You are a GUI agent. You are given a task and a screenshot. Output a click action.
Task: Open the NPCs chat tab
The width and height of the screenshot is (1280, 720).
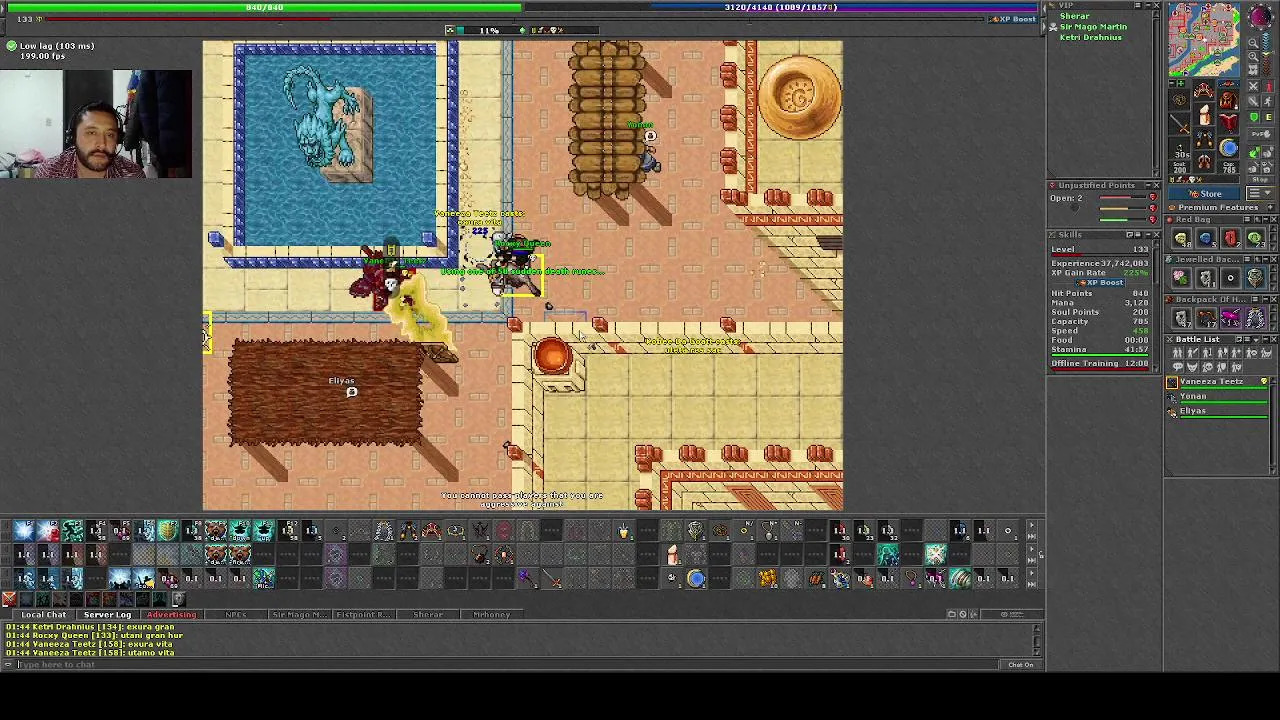235,614
